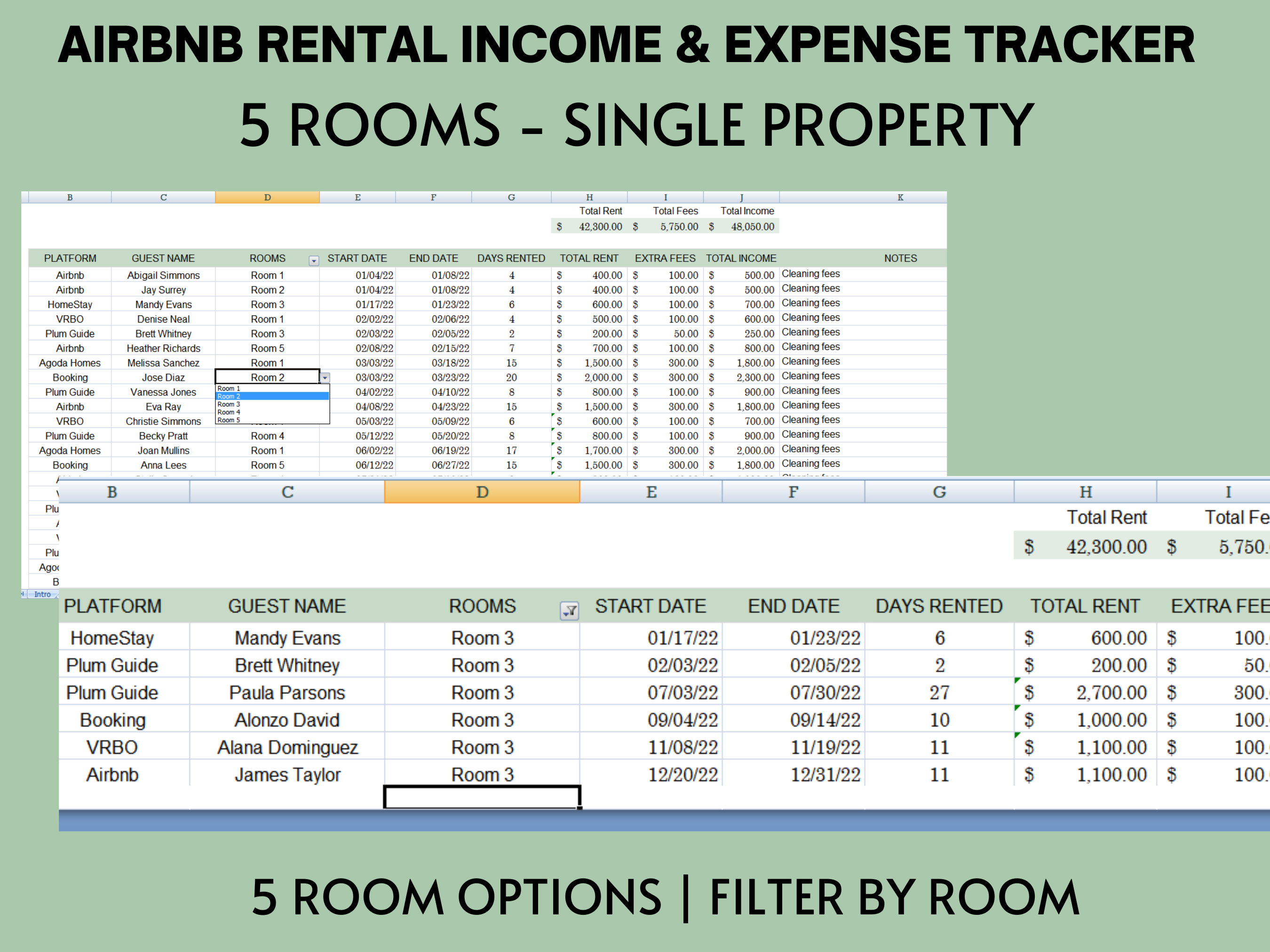Image resolution: width=1270 pixels, height=952 pixels.
Task: Click the guest name Abigail Simmons cell
Action: pos(163,275)
